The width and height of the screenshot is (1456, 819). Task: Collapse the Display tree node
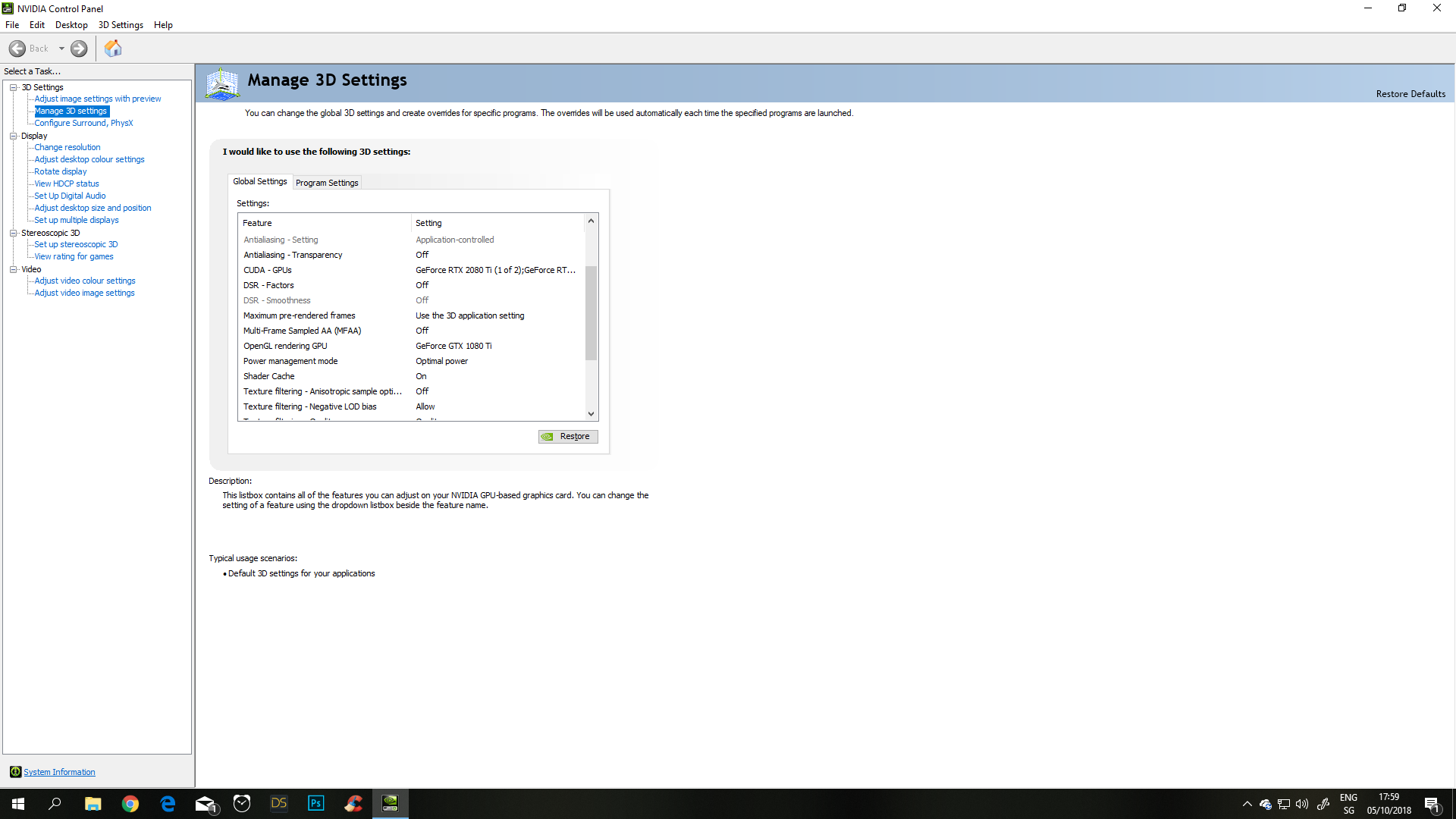(13, 136)
